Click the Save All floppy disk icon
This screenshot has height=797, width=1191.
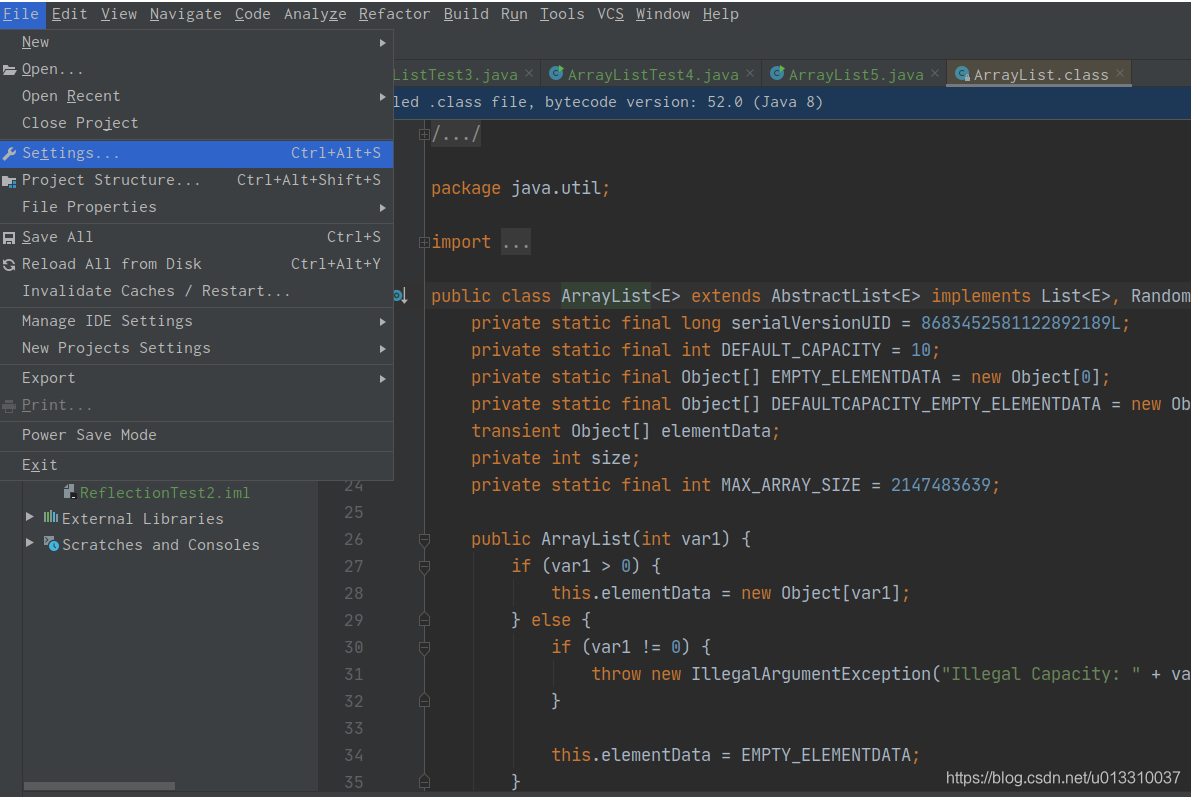tap(10, 237)
